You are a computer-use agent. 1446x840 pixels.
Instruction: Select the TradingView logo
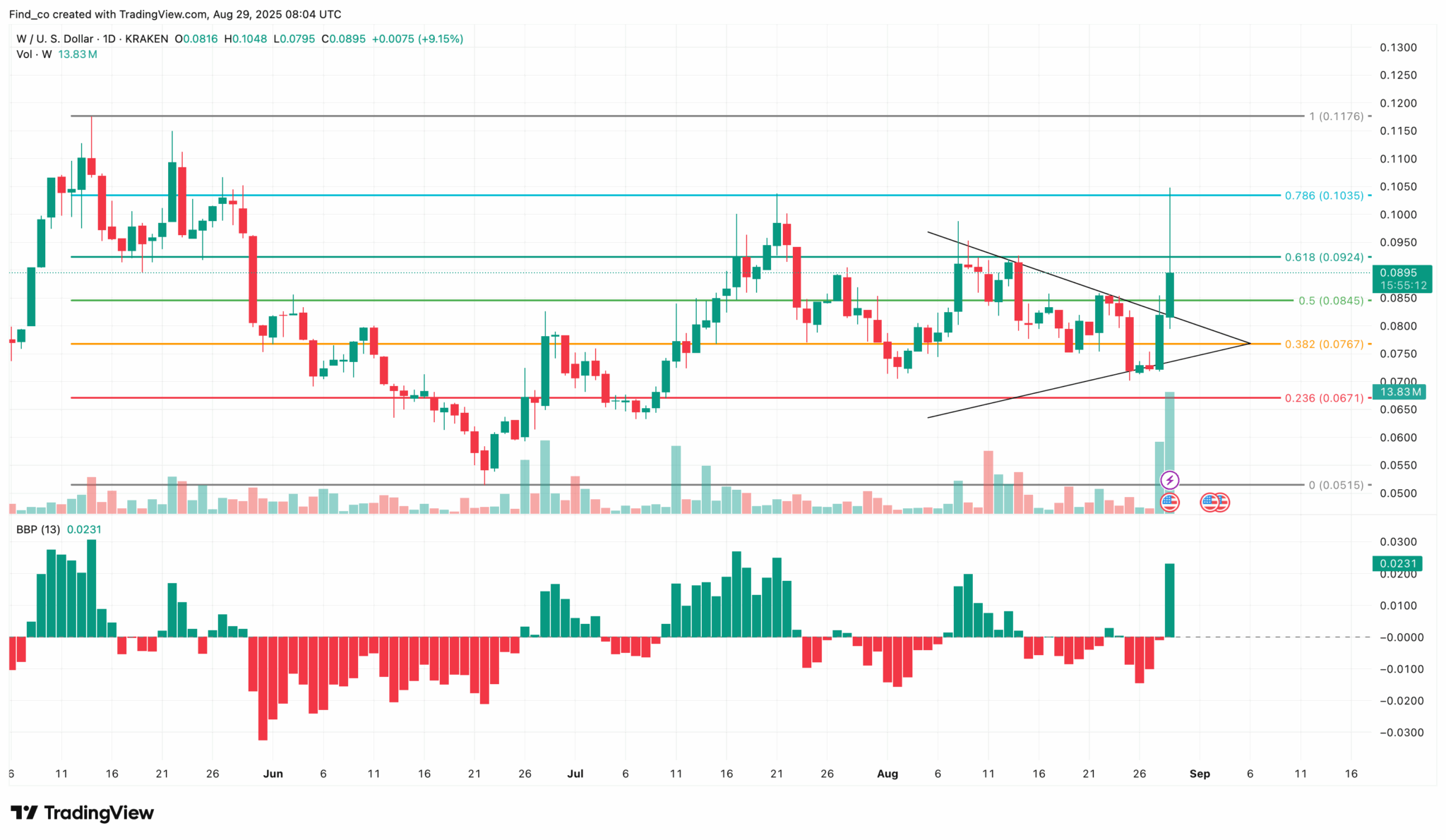(81, 813)
